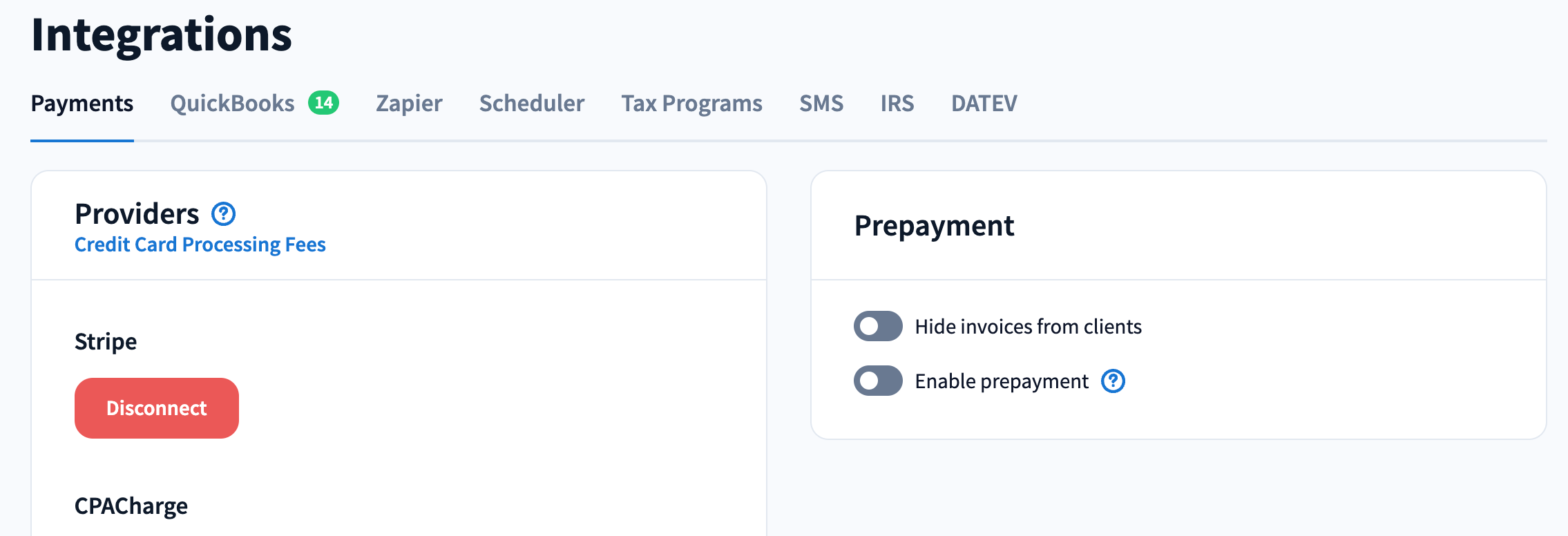The width and height of the screenshot is (1568, 536).
Task: Open the DATEV tab
Action: (x=984, y=104)
